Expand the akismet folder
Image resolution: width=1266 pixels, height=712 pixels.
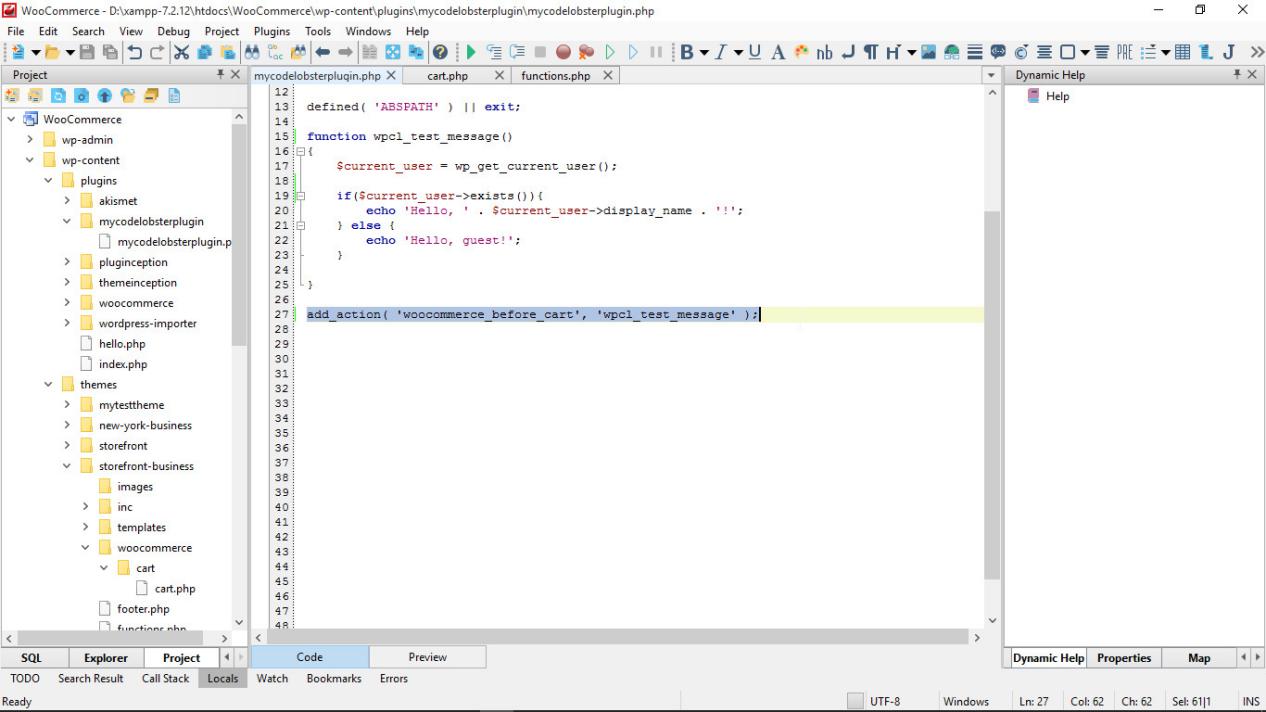[x=68, y=201]
